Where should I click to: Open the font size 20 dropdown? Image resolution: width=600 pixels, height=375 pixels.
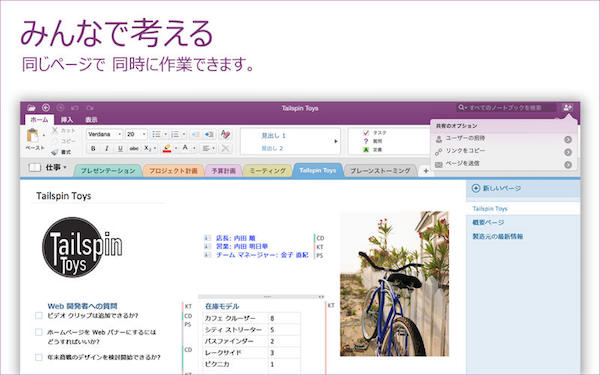(144, 134)
